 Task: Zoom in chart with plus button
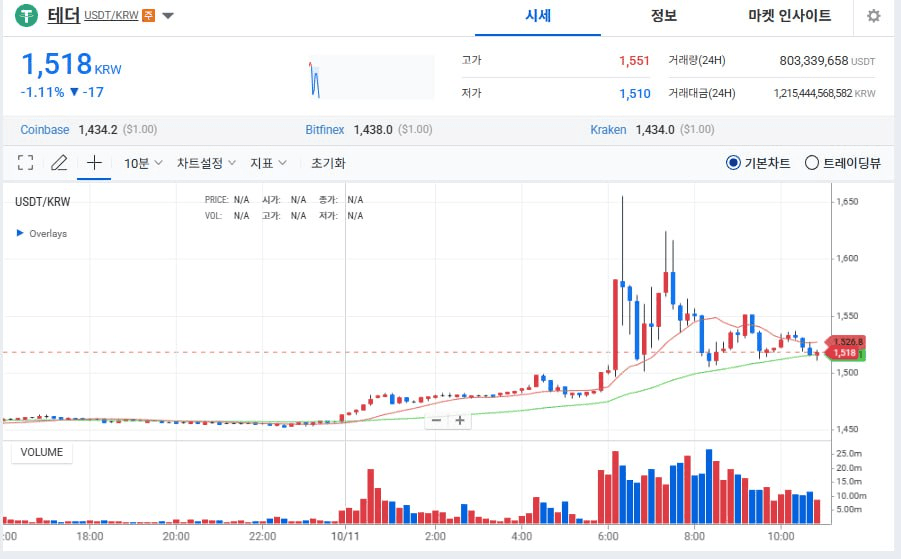(x=460, y=421)
